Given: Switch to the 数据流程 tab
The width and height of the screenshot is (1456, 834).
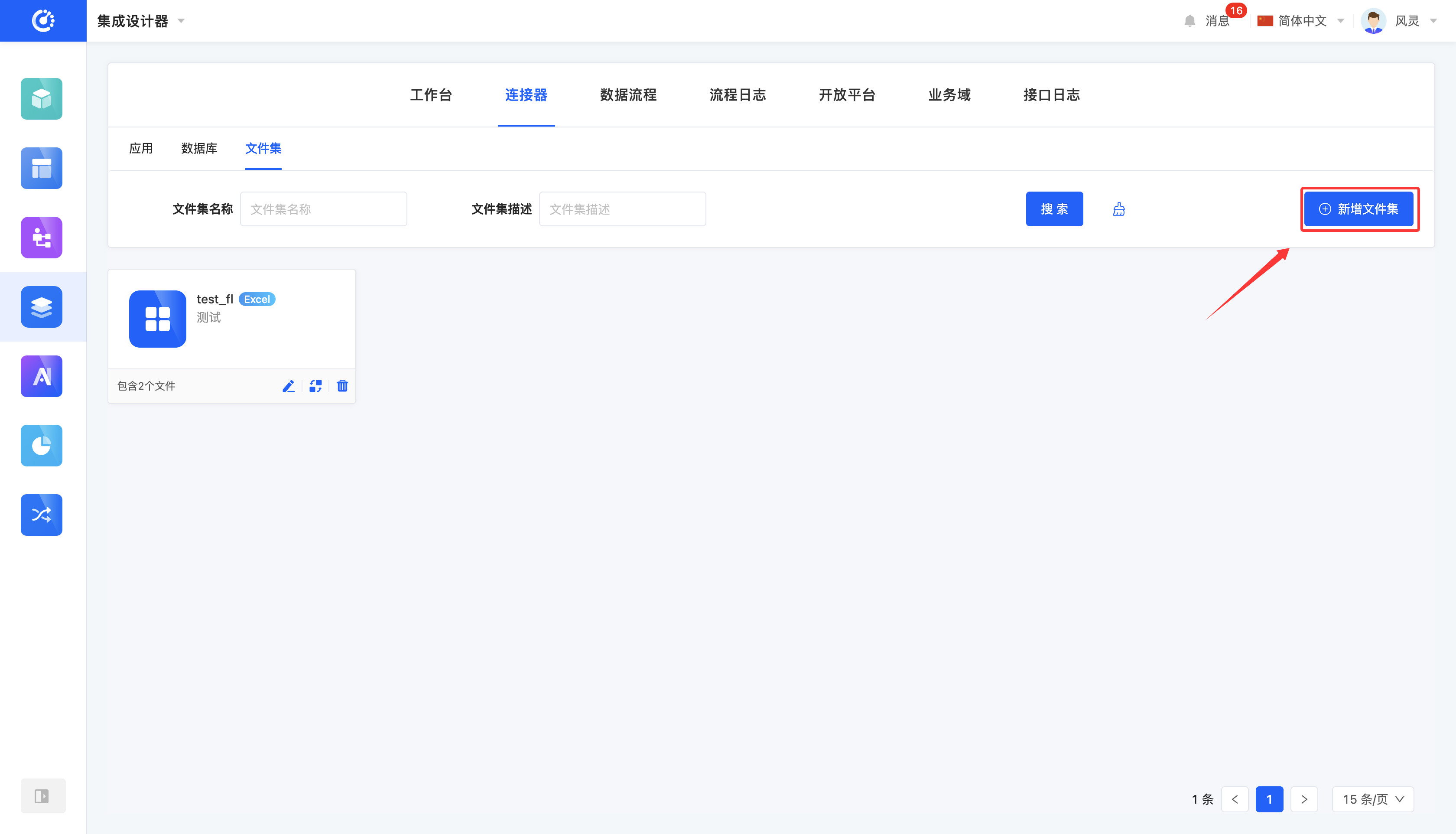Looking at the screenshot, I should (x=628, y=95).
